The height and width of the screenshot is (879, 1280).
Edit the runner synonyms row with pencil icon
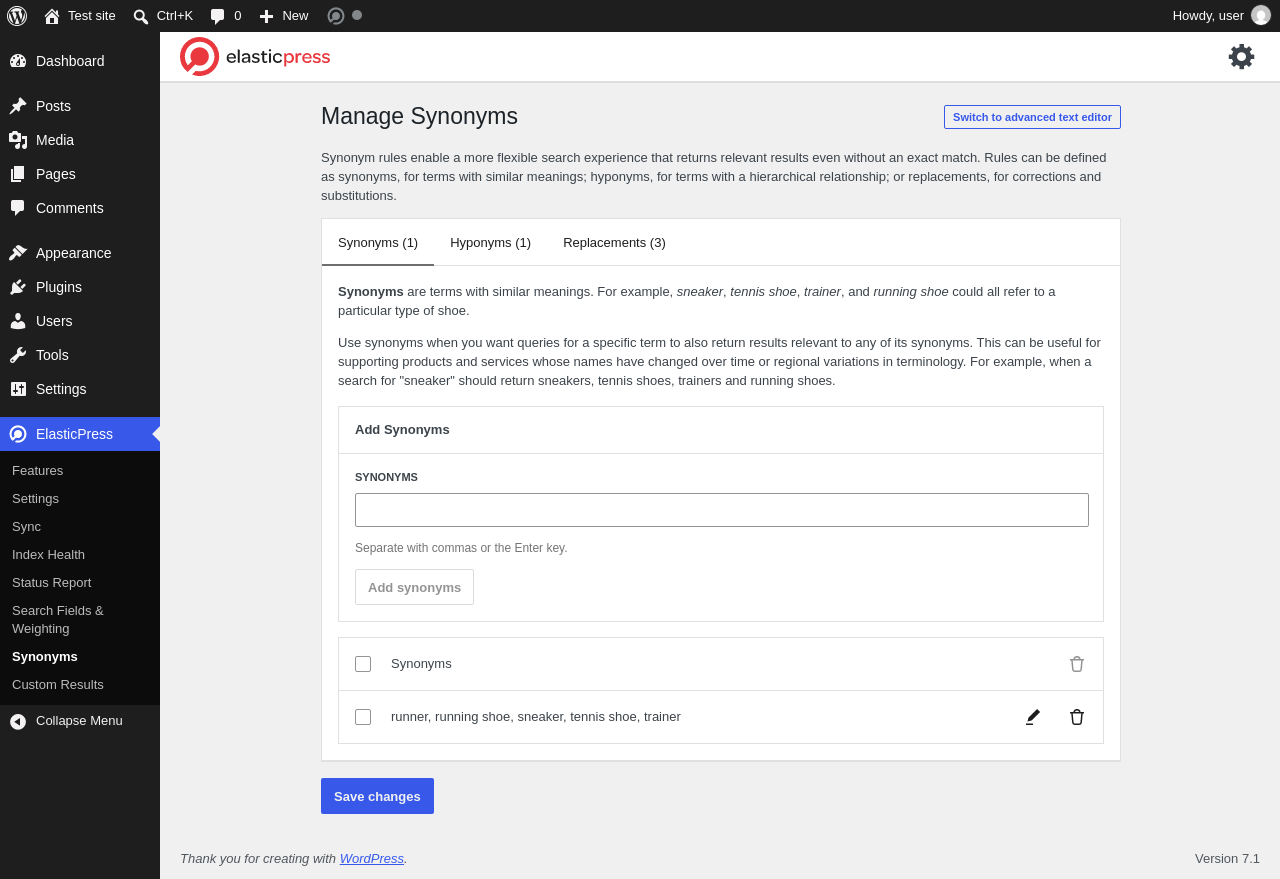[1033, 717]
